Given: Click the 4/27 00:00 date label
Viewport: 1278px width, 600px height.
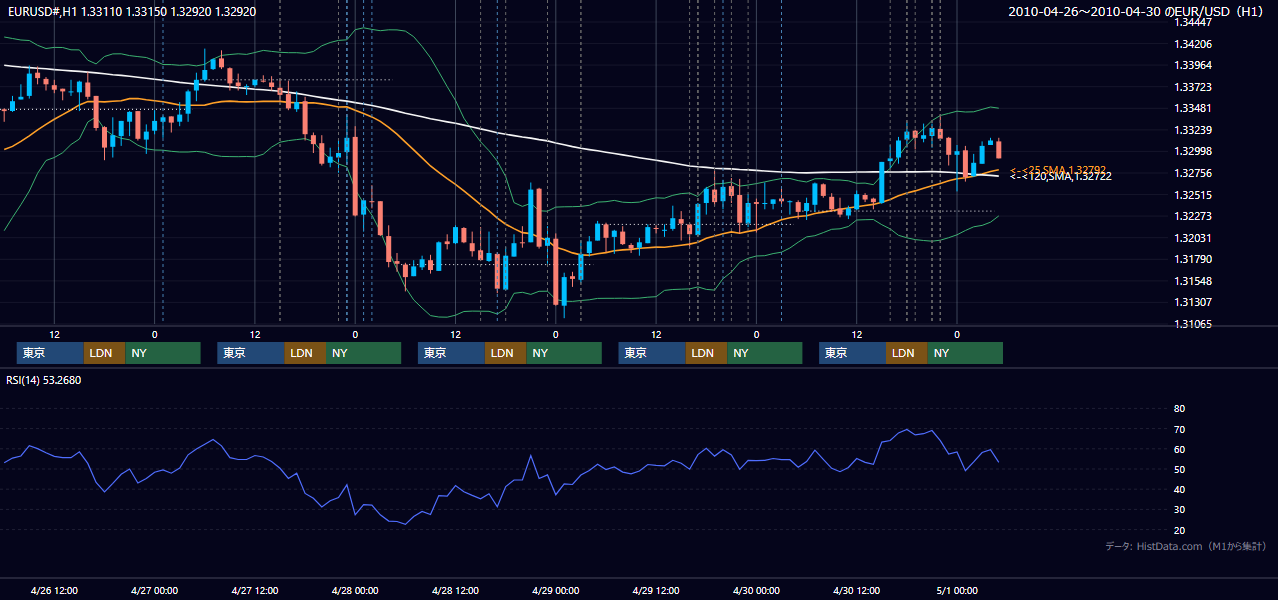Looking at the screenshot, I should point(155,590).
